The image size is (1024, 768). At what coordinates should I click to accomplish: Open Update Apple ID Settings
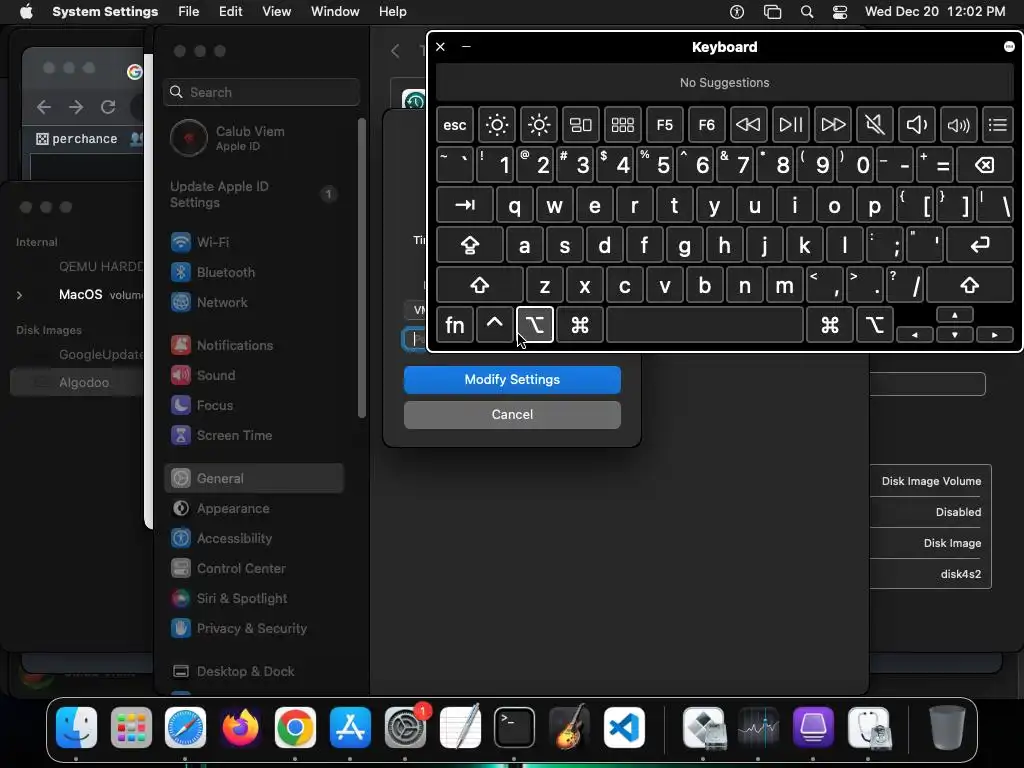tap(253, 194)
